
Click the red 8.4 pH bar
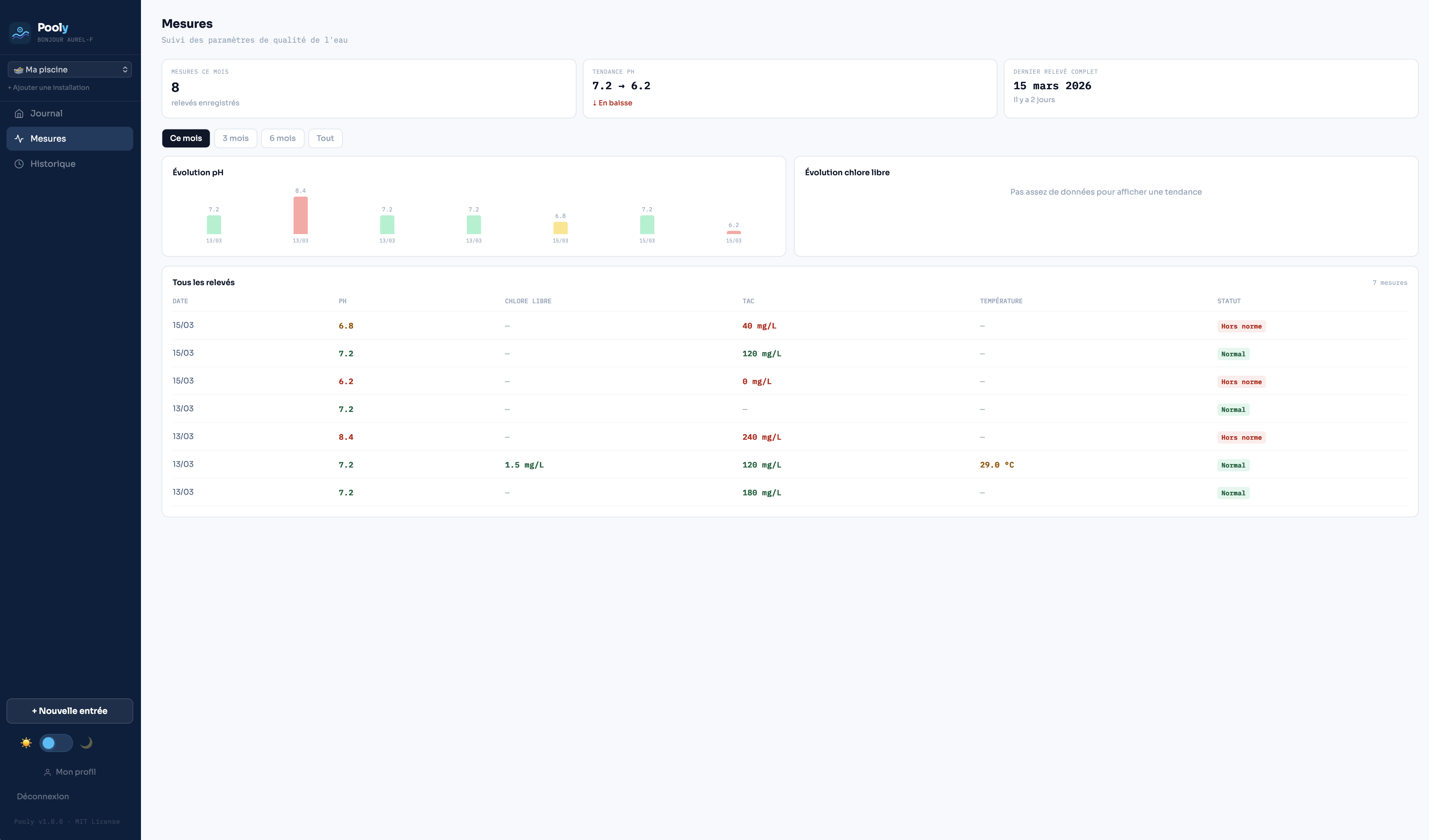click(x=301, y=216)
